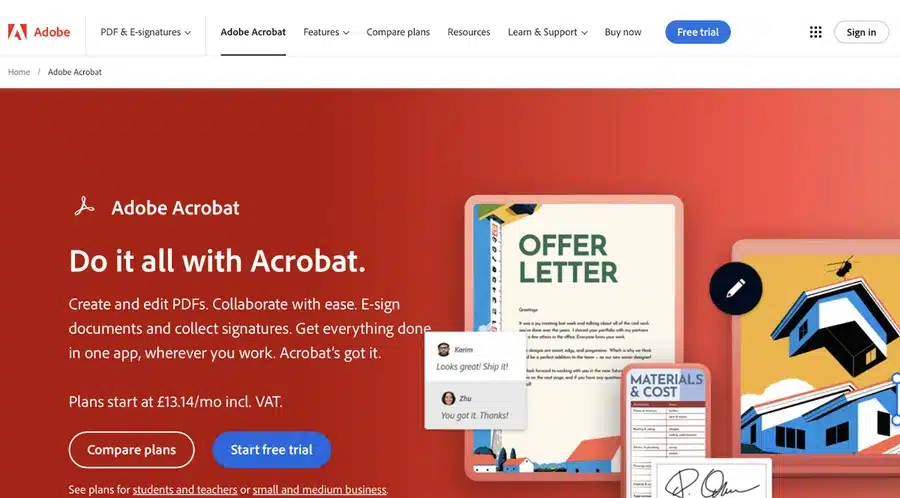
Task: Expand the Learn & Support menu
Action: click(x=548, y=32)
